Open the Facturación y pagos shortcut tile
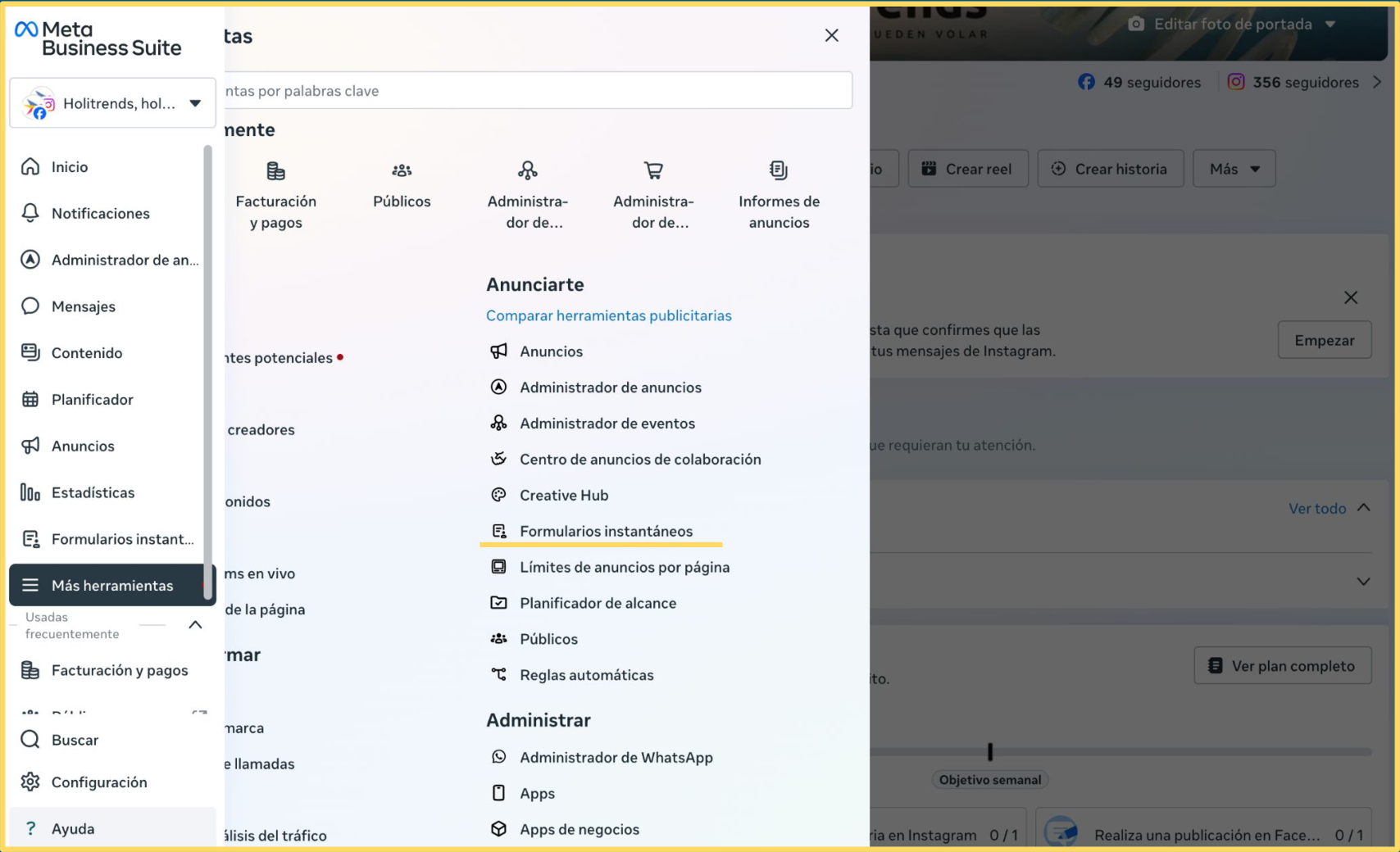1400x852 pixels. [x=276, y=196]
